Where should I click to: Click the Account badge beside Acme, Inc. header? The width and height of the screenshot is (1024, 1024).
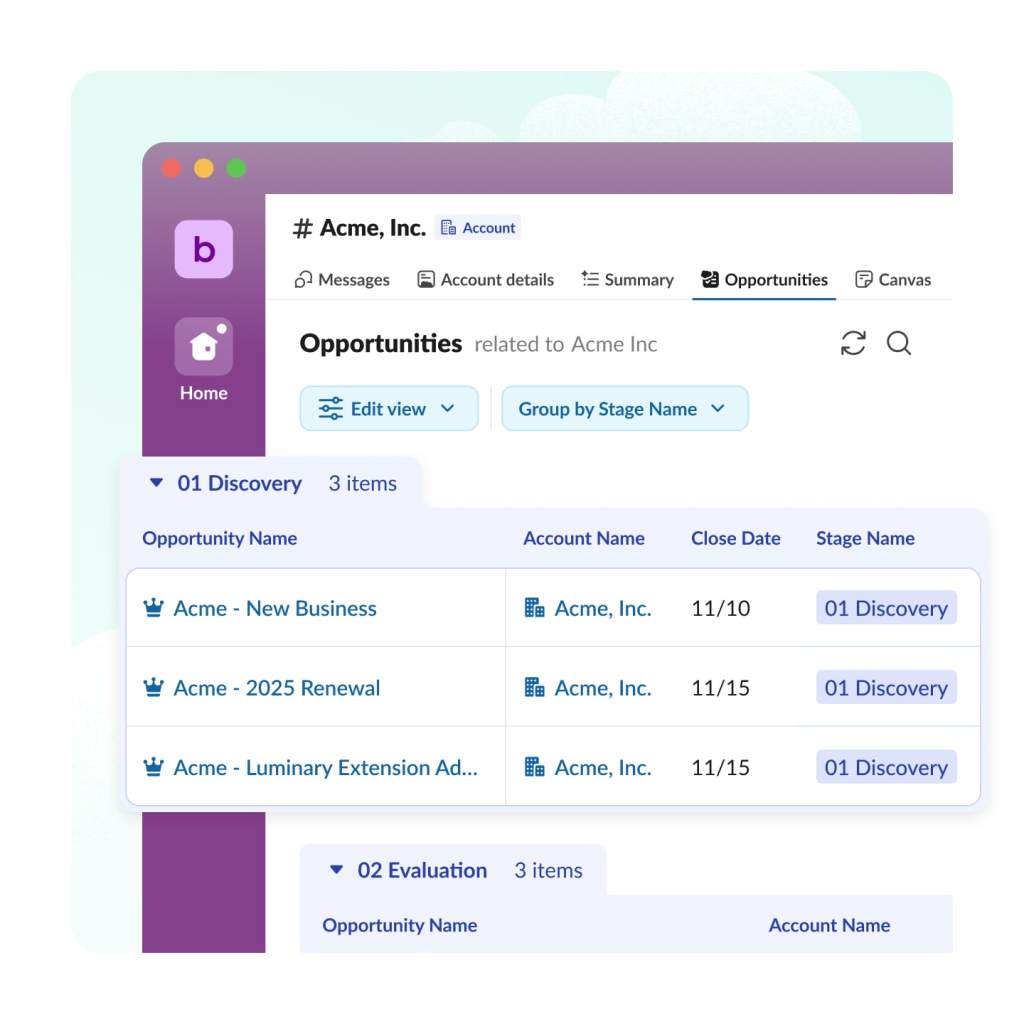[x=478, y=227]
